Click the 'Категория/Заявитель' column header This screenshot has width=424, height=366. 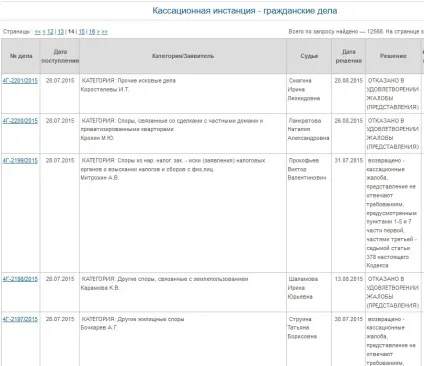pos(183,56)
